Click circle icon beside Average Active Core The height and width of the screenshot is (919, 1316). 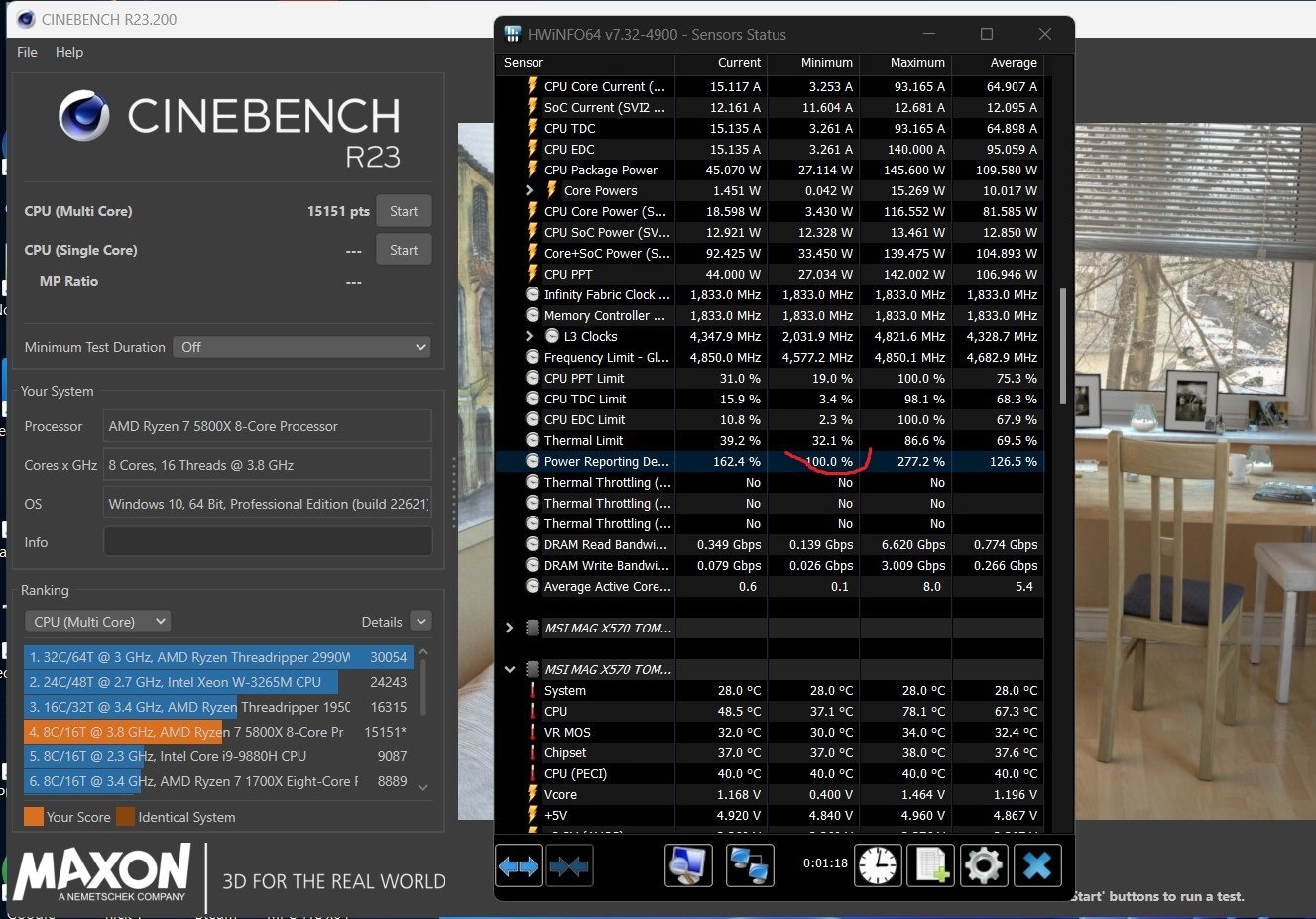tap(533, 586)
